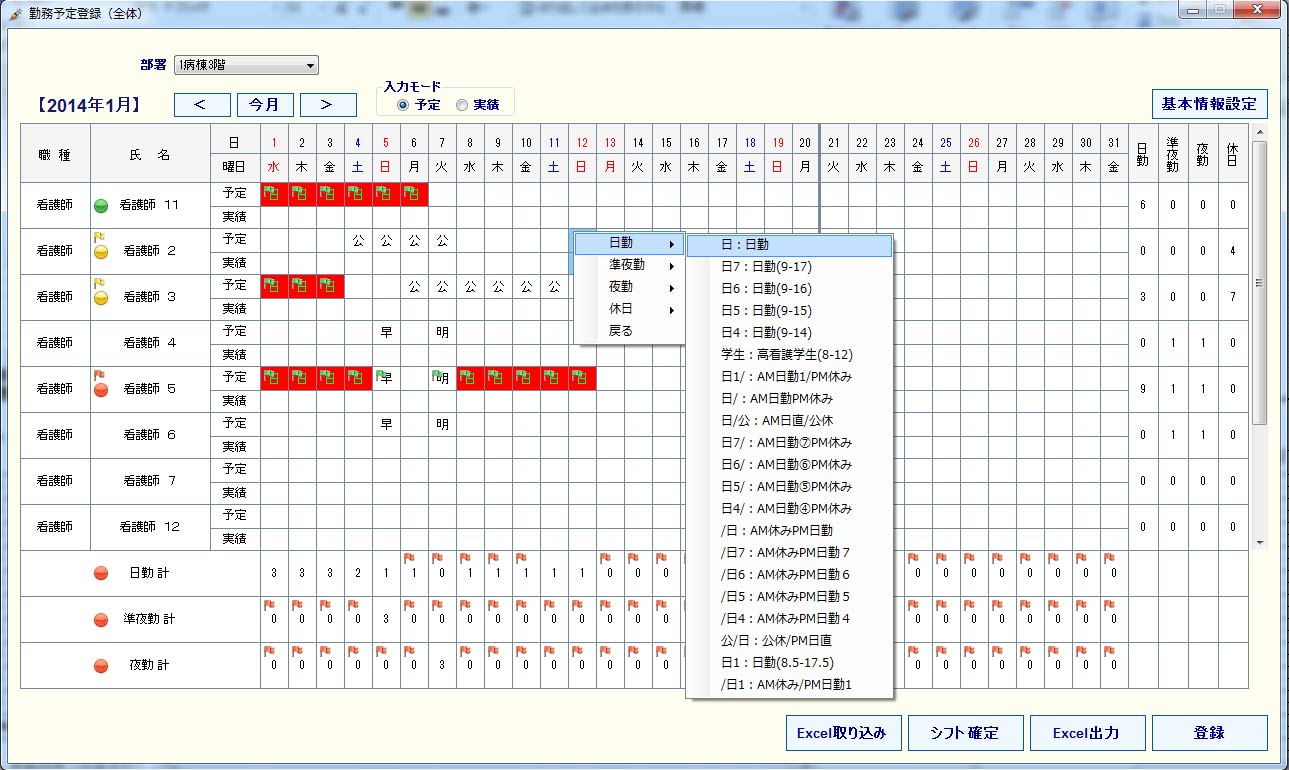Click red circle icon next to 日勤 計
The width and height of the screenshot is (1289, 770).
pyautogui.click(x=100, y=574)
